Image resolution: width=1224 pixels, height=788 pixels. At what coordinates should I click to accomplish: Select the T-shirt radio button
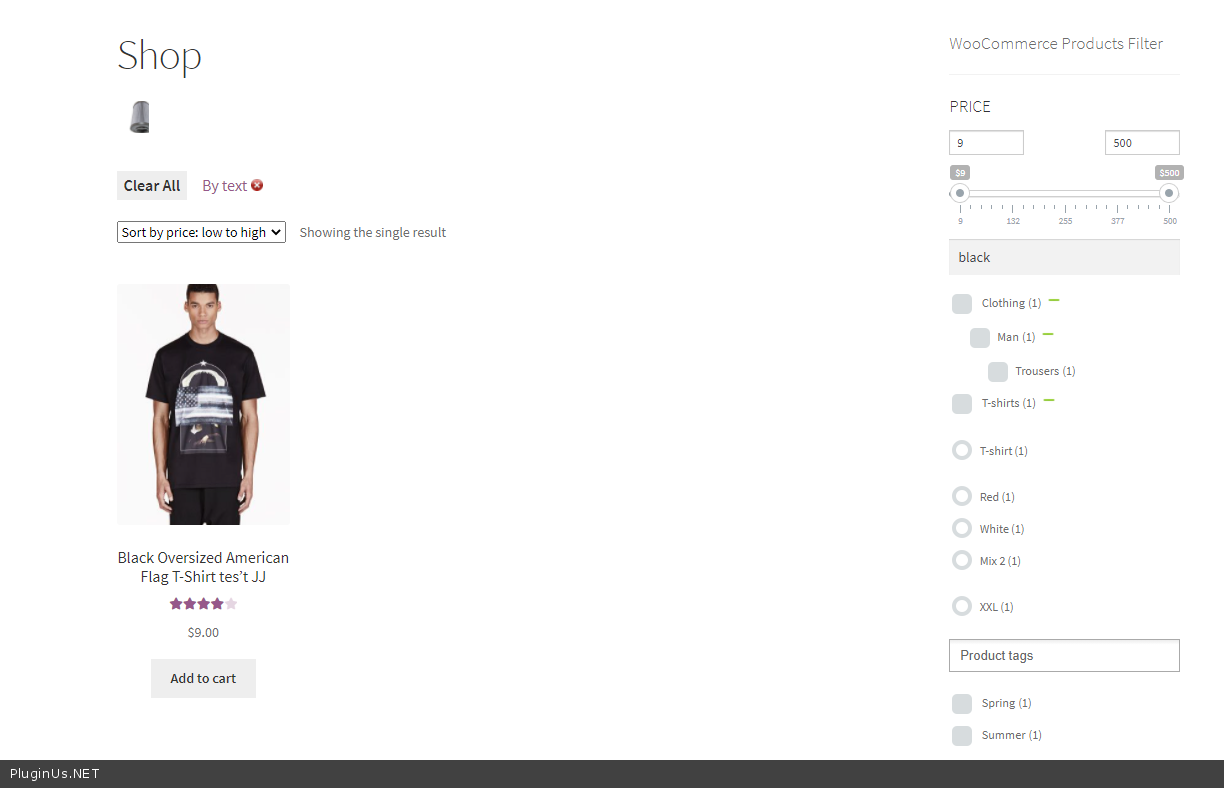[x=962, y=450]
